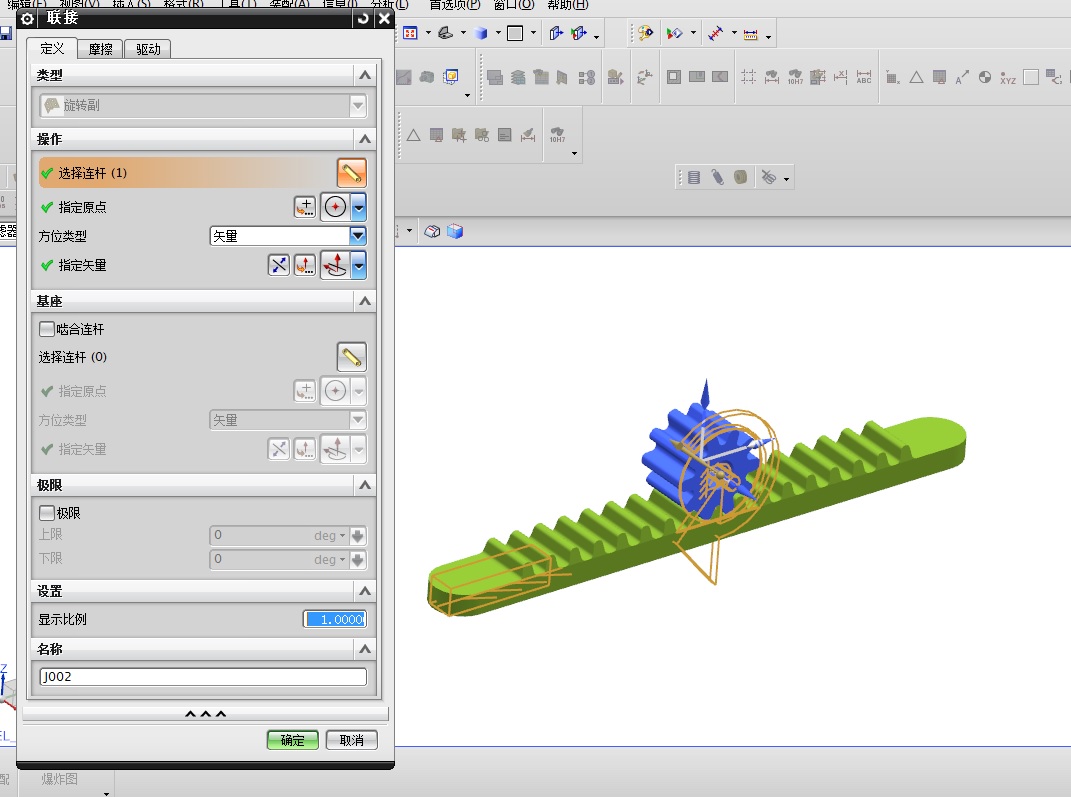Click the 爆炸图 tab at bottom
1071x797 pixels.
click(x=59, y=779)
